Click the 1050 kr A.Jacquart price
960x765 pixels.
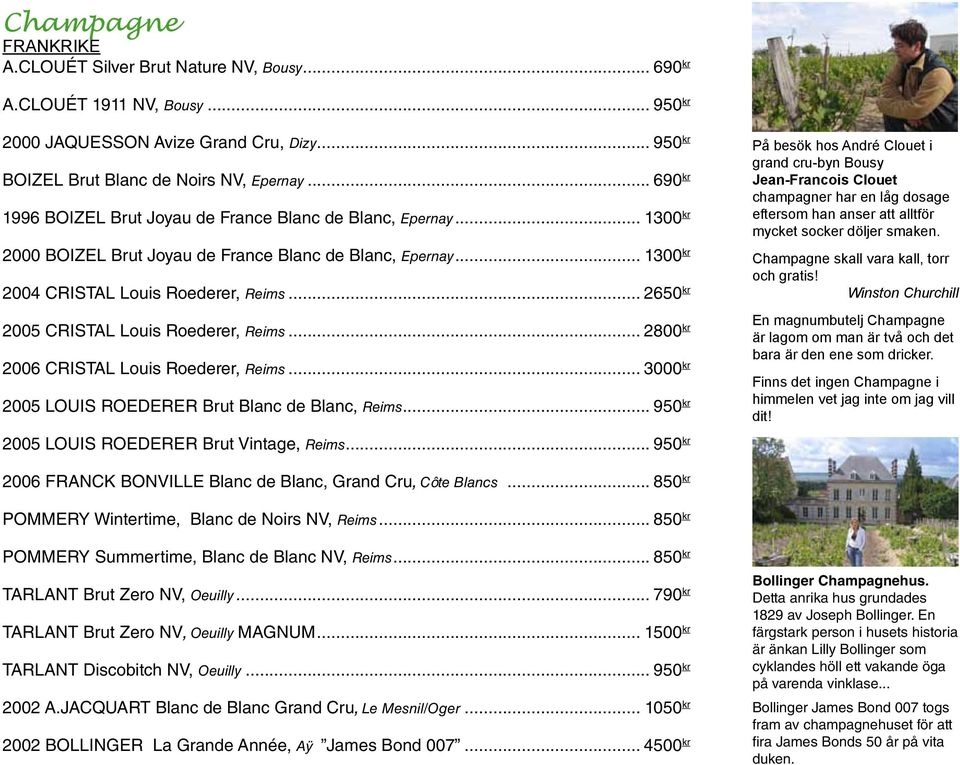(667, 707)
